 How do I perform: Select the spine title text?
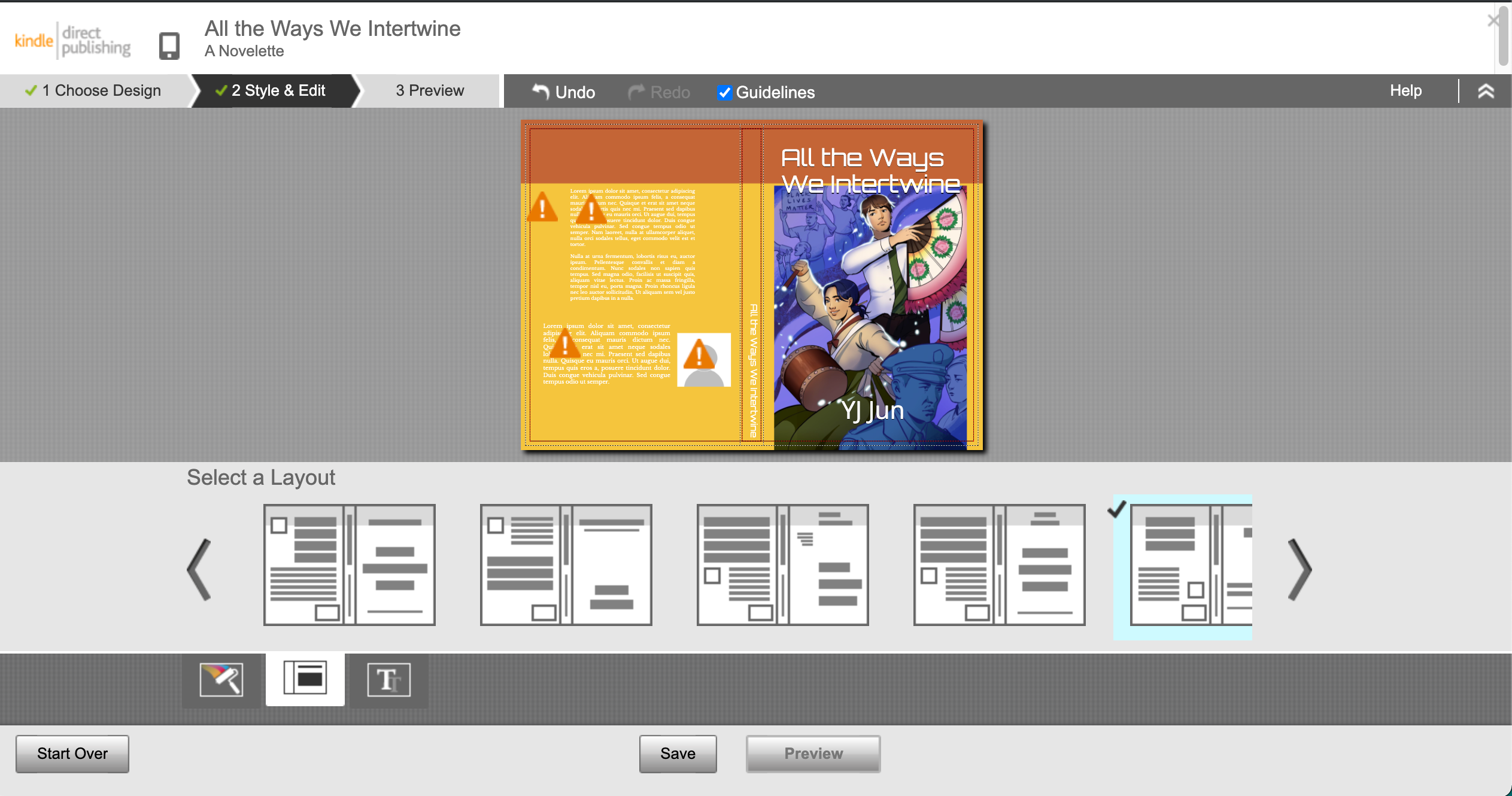754,370
